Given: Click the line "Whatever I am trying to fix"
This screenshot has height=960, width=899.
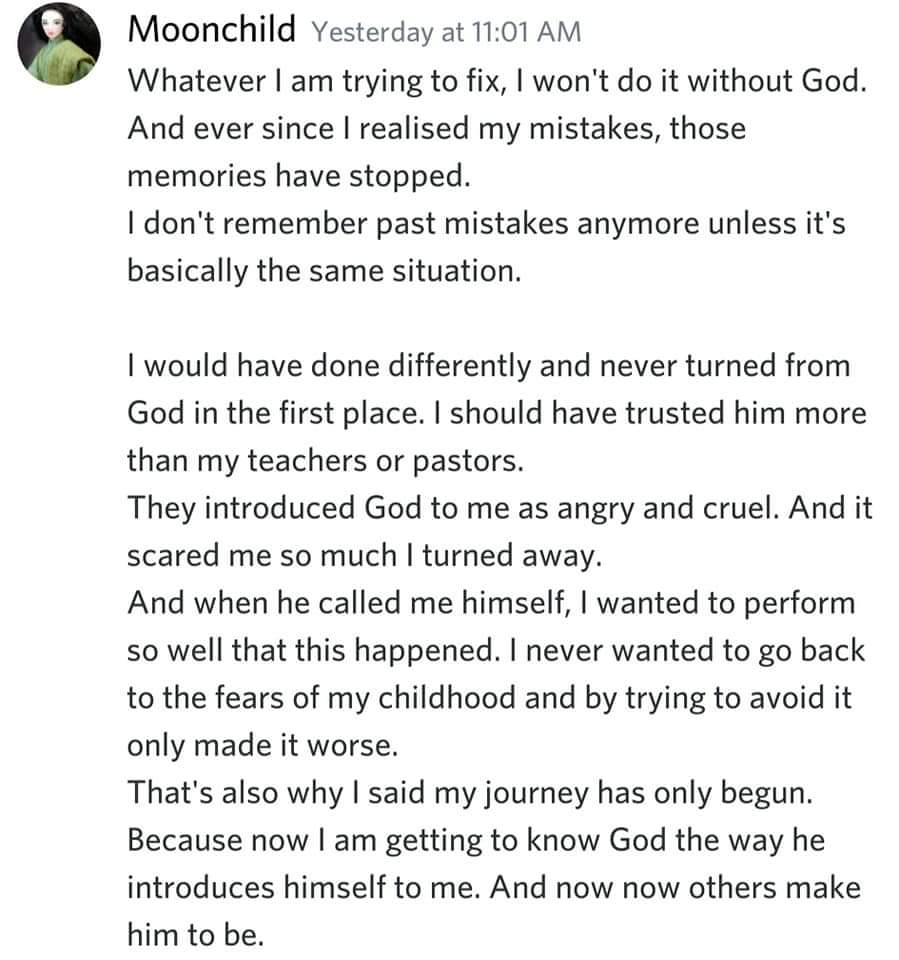Looking at the screenshot, I should click(x=495, y=81).
